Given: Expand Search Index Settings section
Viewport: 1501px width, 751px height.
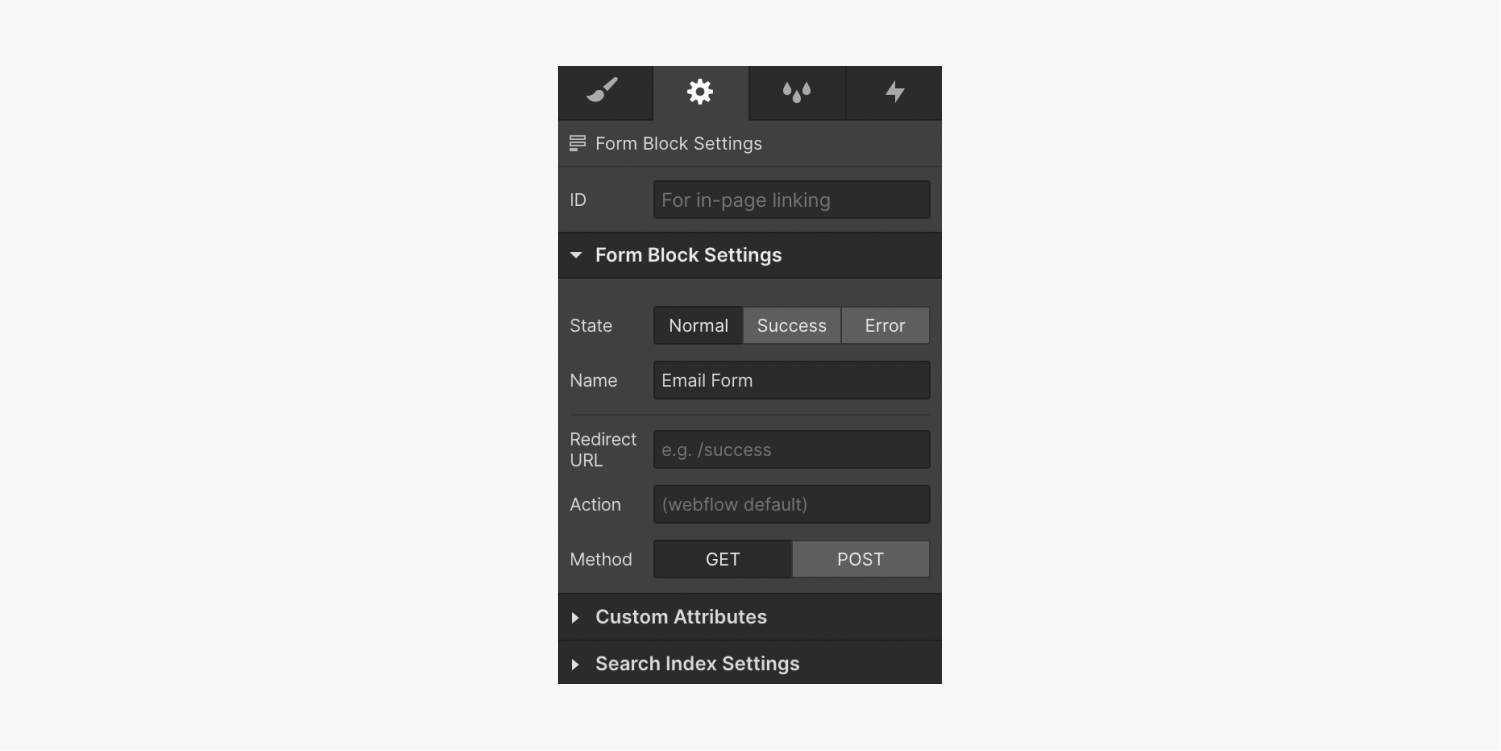Looking at the screenshot, I should pyautogui.click(x=575, y=664).
